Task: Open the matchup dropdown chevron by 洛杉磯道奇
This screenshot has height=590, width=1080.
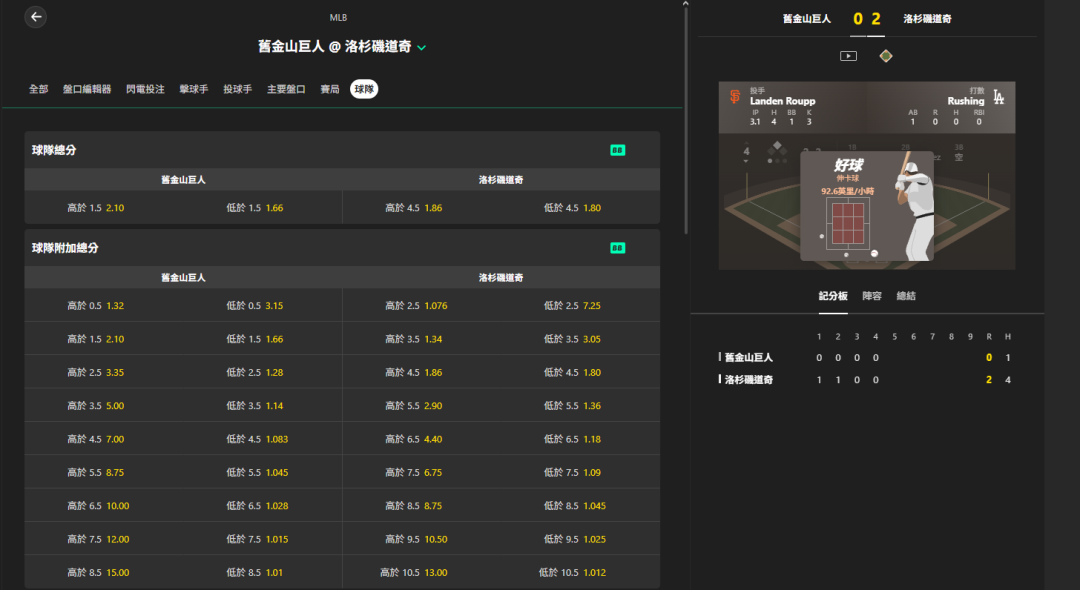Action: tap(422, 48)
